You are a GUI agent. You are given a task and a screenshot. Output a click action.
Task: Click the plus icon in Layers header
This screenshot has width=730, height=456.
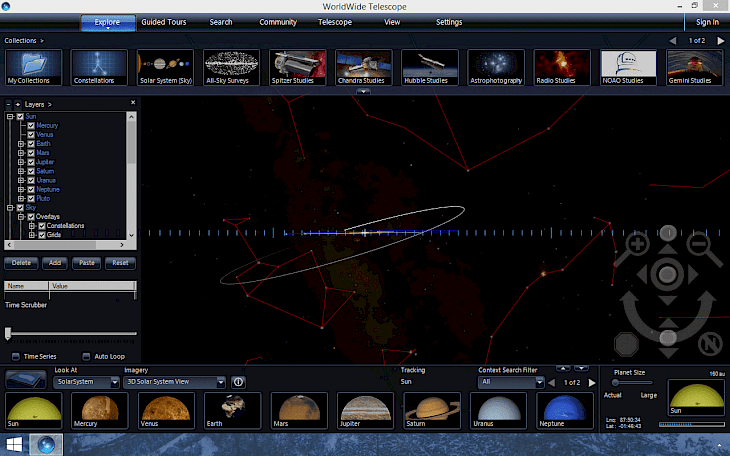tap(18, 104)
